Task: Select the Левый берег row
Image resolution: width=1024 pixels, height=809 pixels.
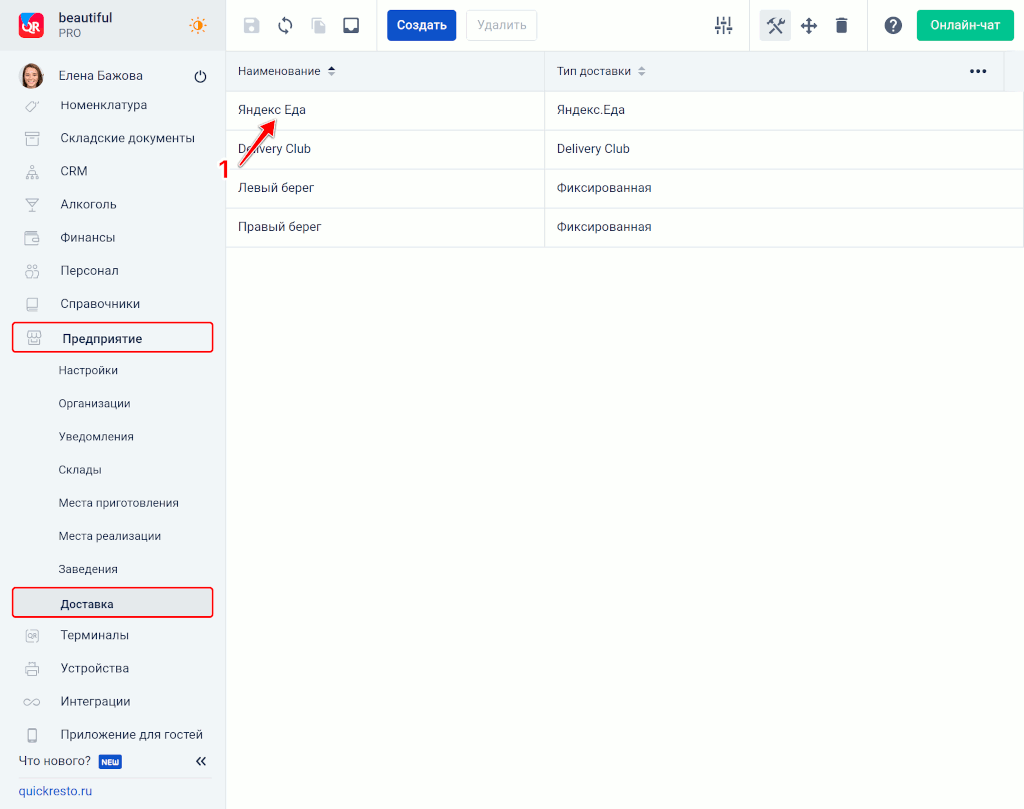Action: [x=624, y=188]
